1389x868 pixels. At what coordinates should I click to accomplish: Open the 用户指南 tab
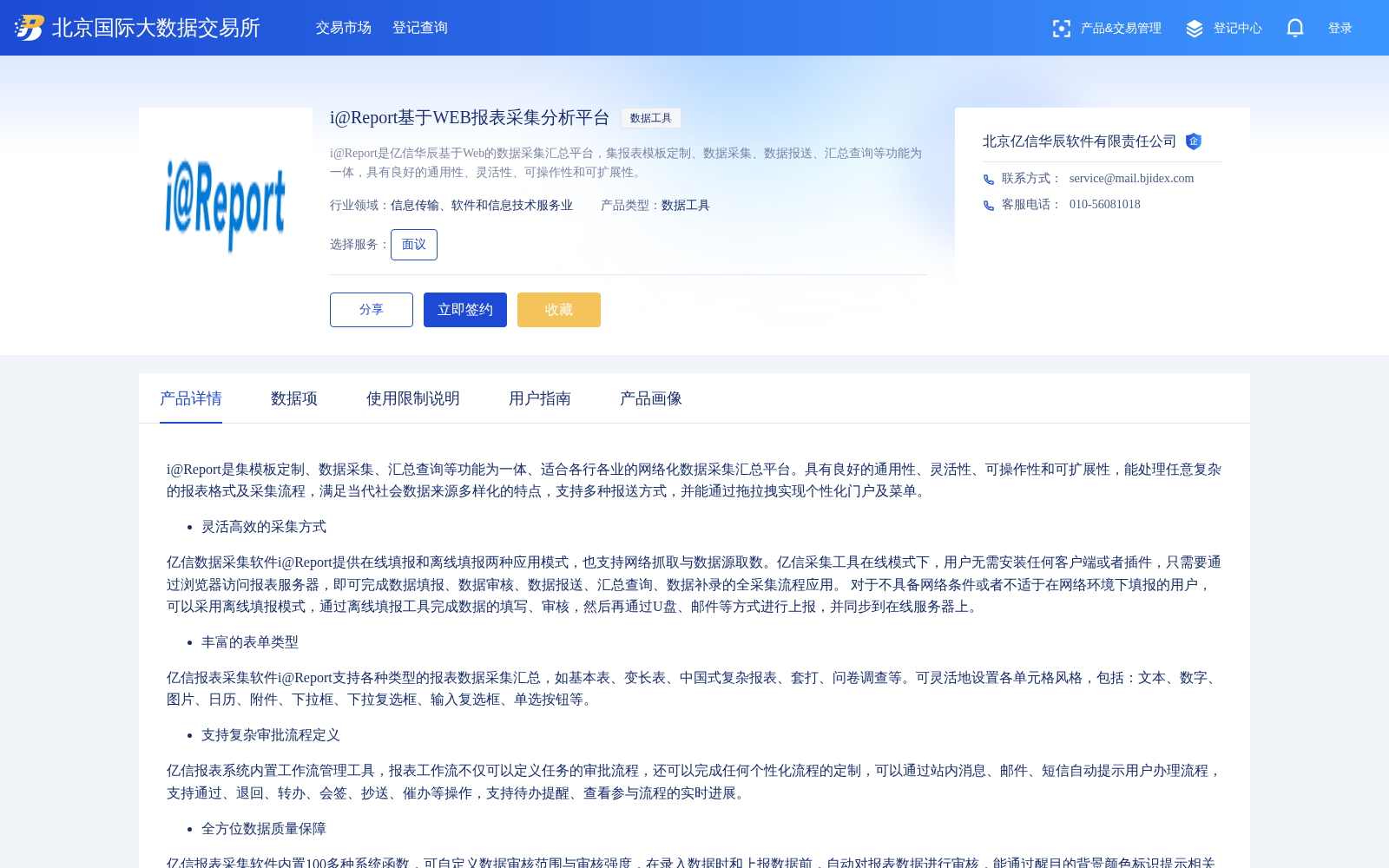540,398
